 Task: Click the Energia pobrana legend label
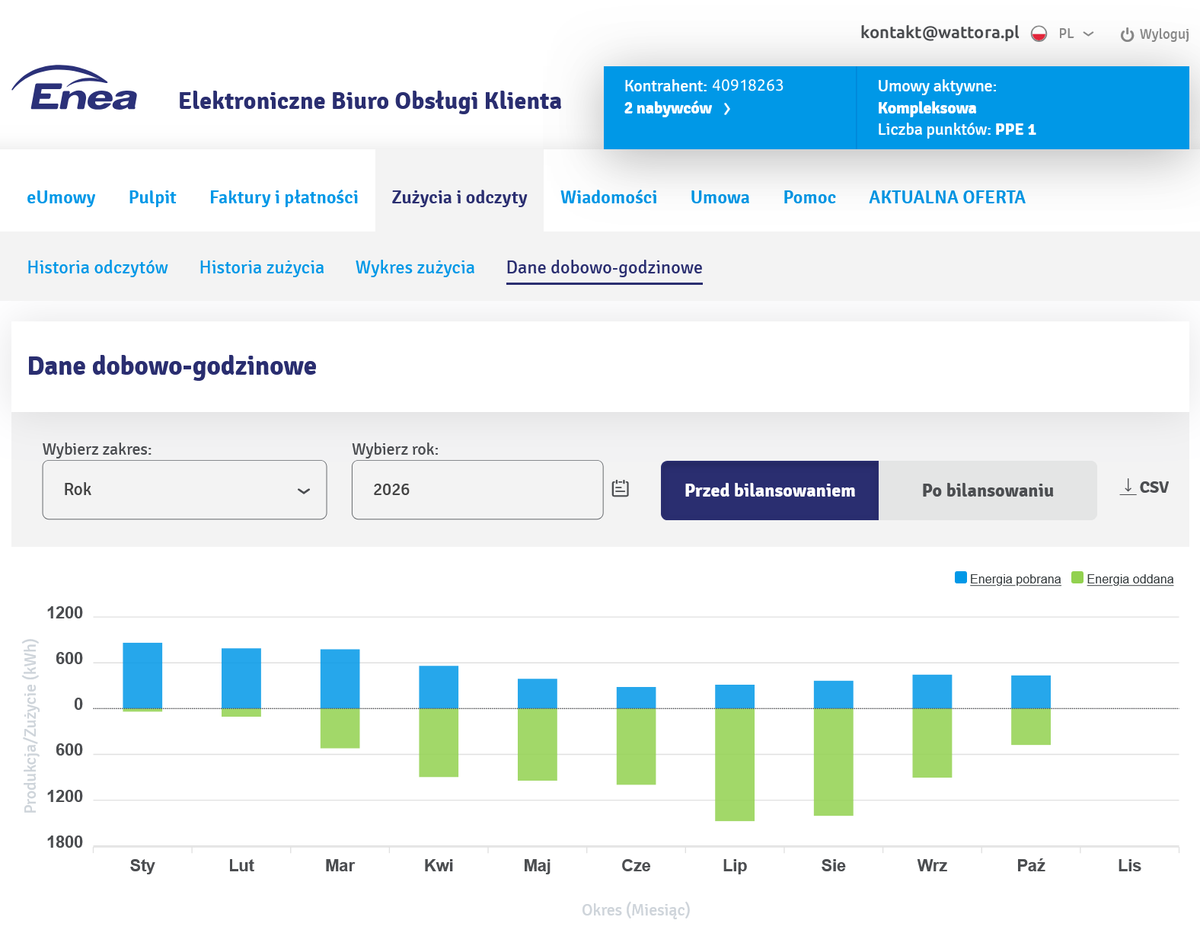click(1015, 579)
